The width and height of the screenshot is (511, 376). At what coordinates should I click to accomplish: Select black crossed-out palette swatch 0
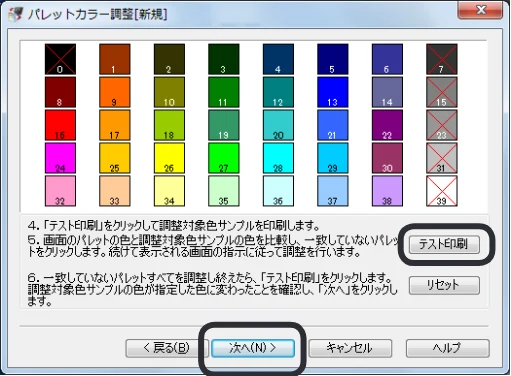click(x=60, y=59)
